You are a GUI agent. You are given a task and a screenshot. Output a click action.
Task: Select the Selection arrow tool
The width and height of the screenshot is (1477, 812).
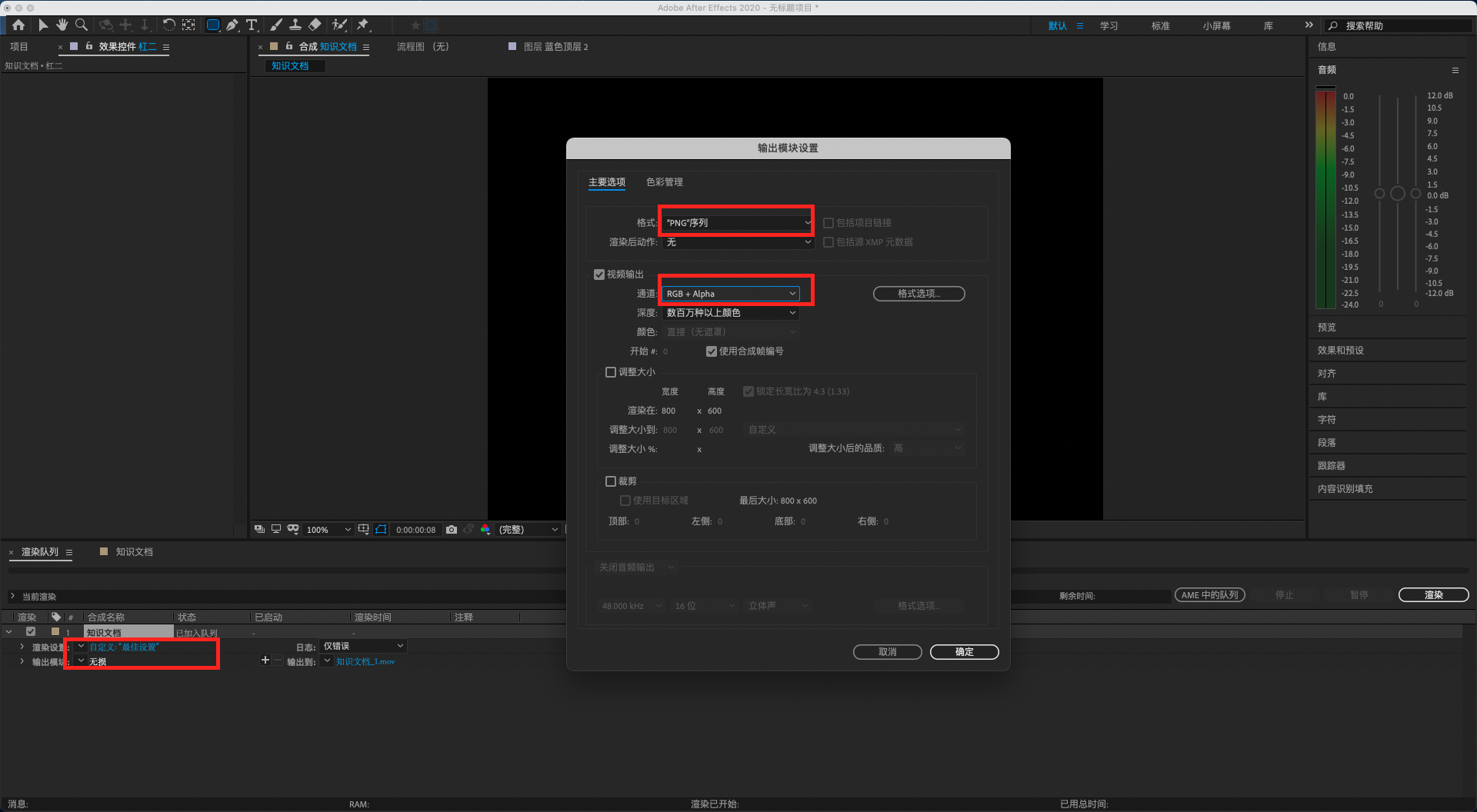pyautogui.click(x=43, y=25)
